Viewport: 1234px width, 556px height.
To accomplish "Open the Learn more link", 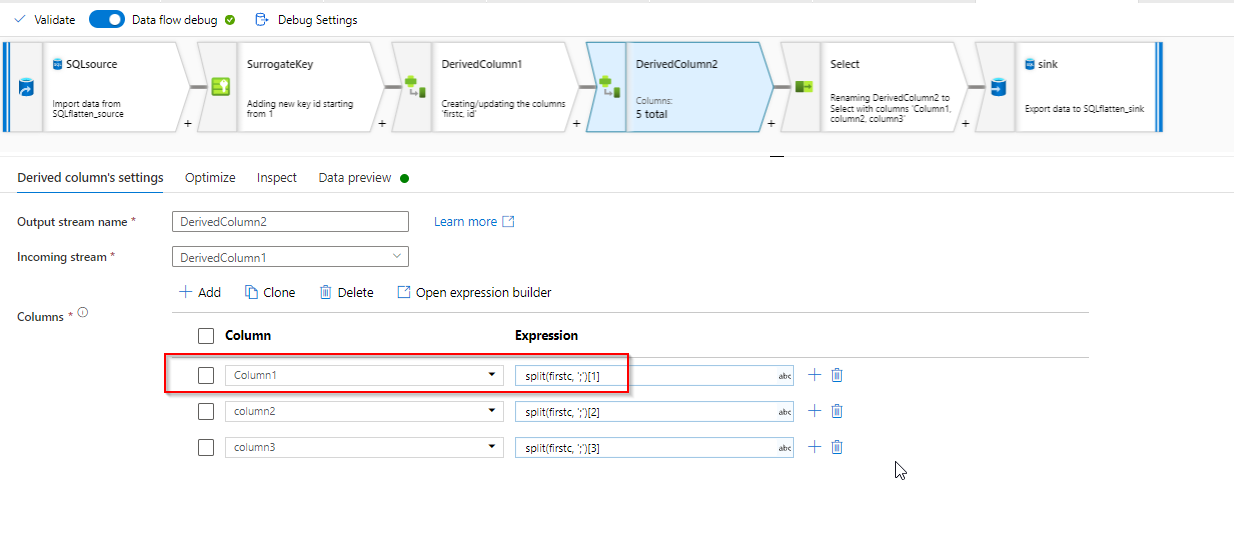I will 474,221.
